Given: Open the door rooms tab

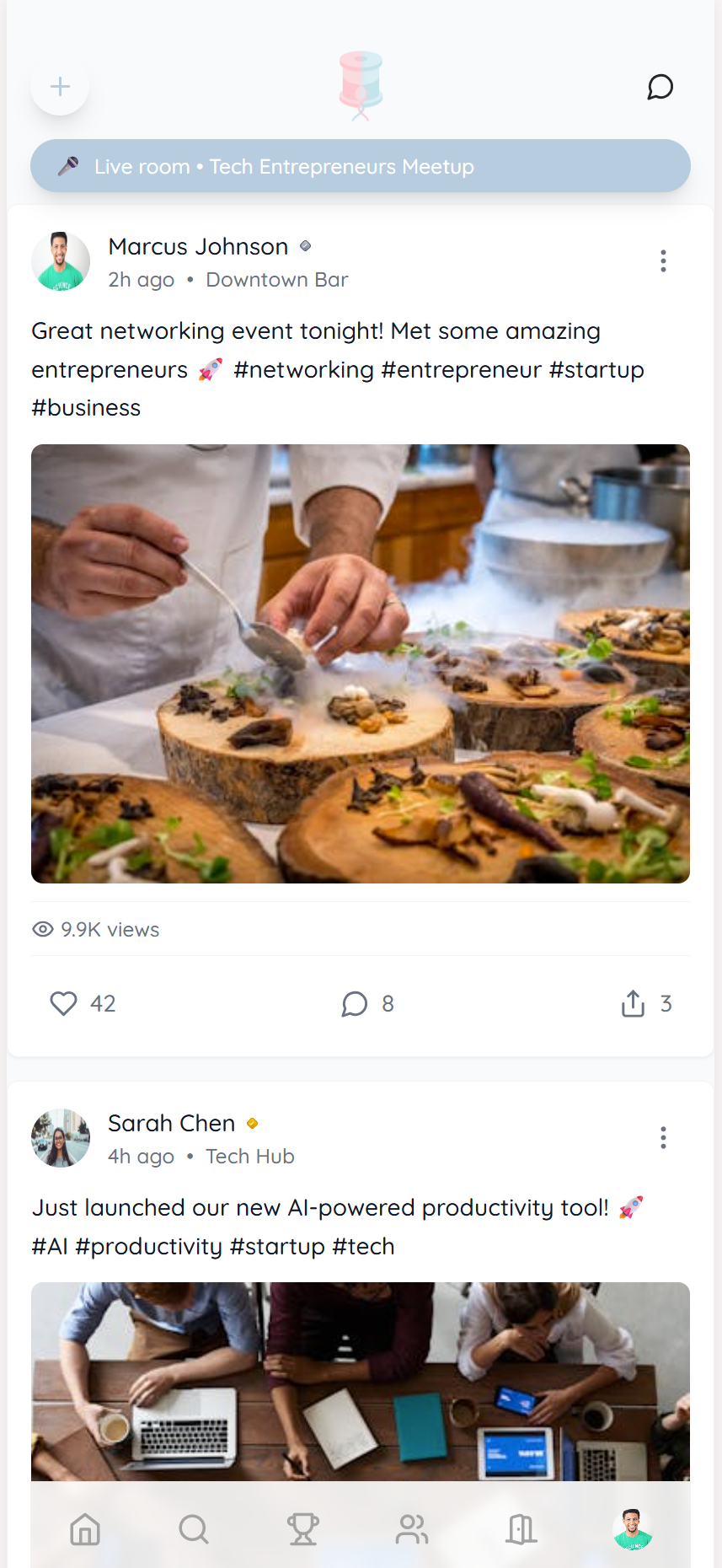Looking at the screenshot, I should pyautogui.click(x=521, y=1528).
